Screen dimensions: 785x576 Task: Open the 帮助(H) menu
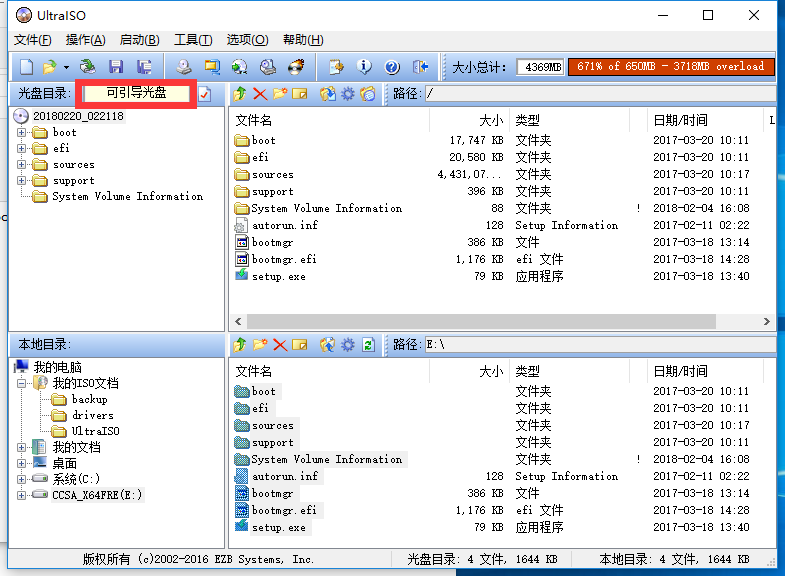(303, 40)
